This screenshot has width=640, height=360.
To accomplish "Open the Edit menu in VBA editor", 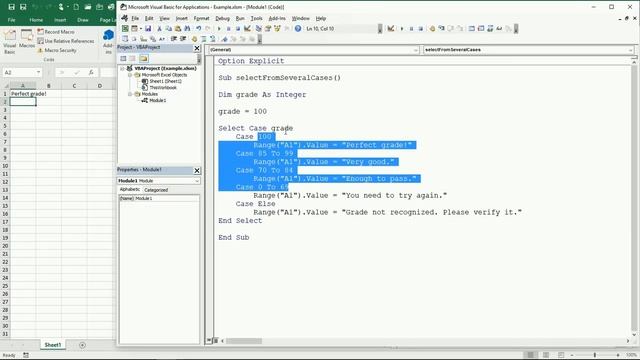I will click(x=149, y=18).
